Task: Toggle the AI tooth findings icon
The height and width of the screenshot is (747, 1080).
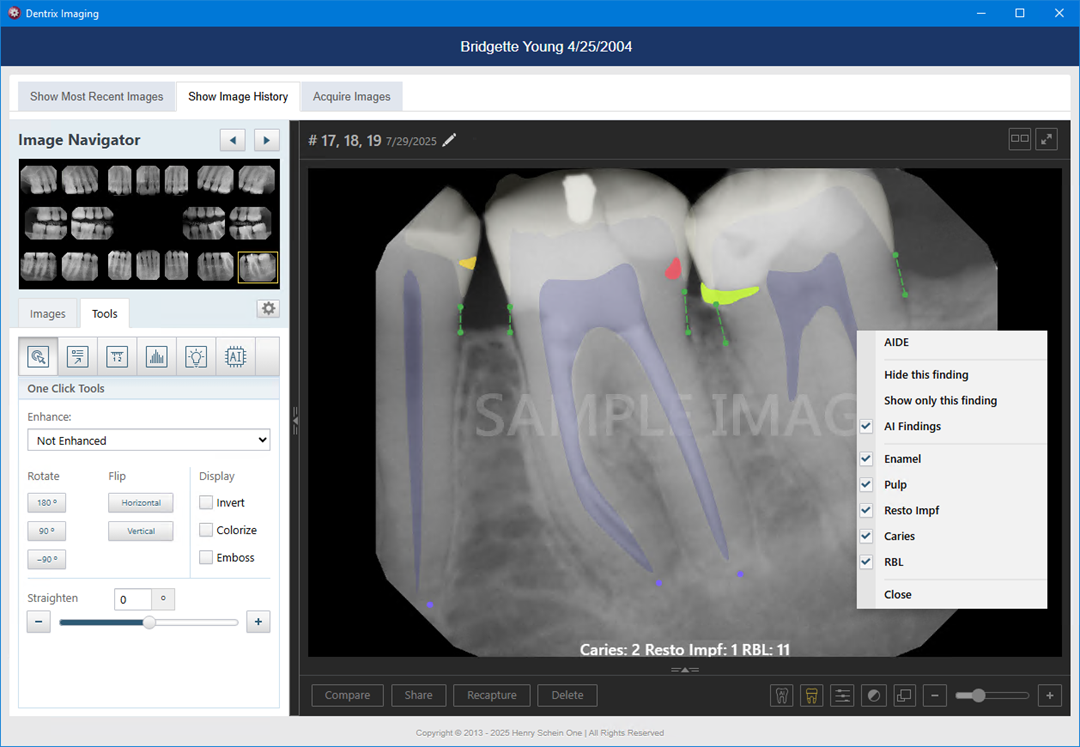Action: pos(782,695)
